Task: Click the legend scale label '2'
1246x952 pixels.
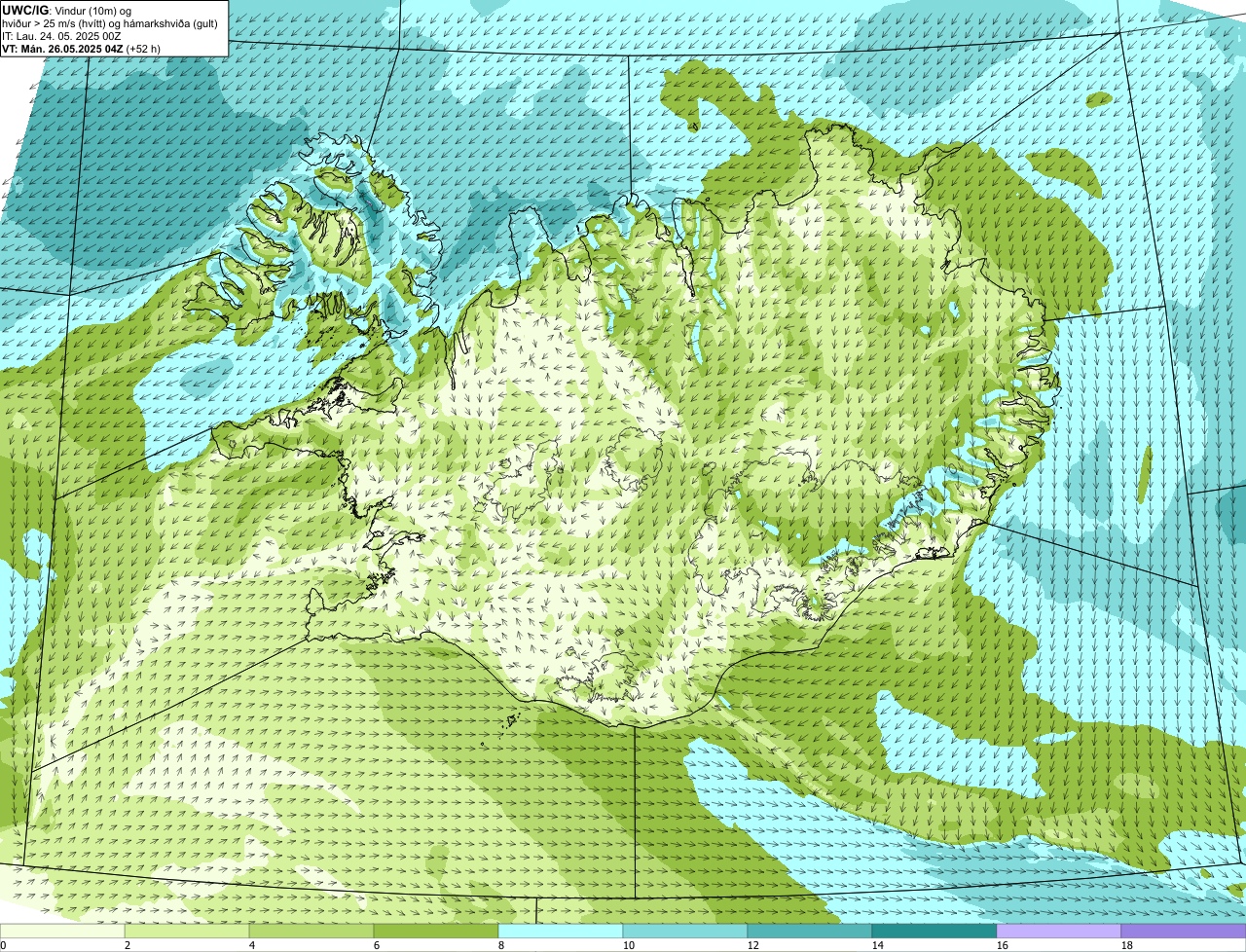Action: [128, 945]
